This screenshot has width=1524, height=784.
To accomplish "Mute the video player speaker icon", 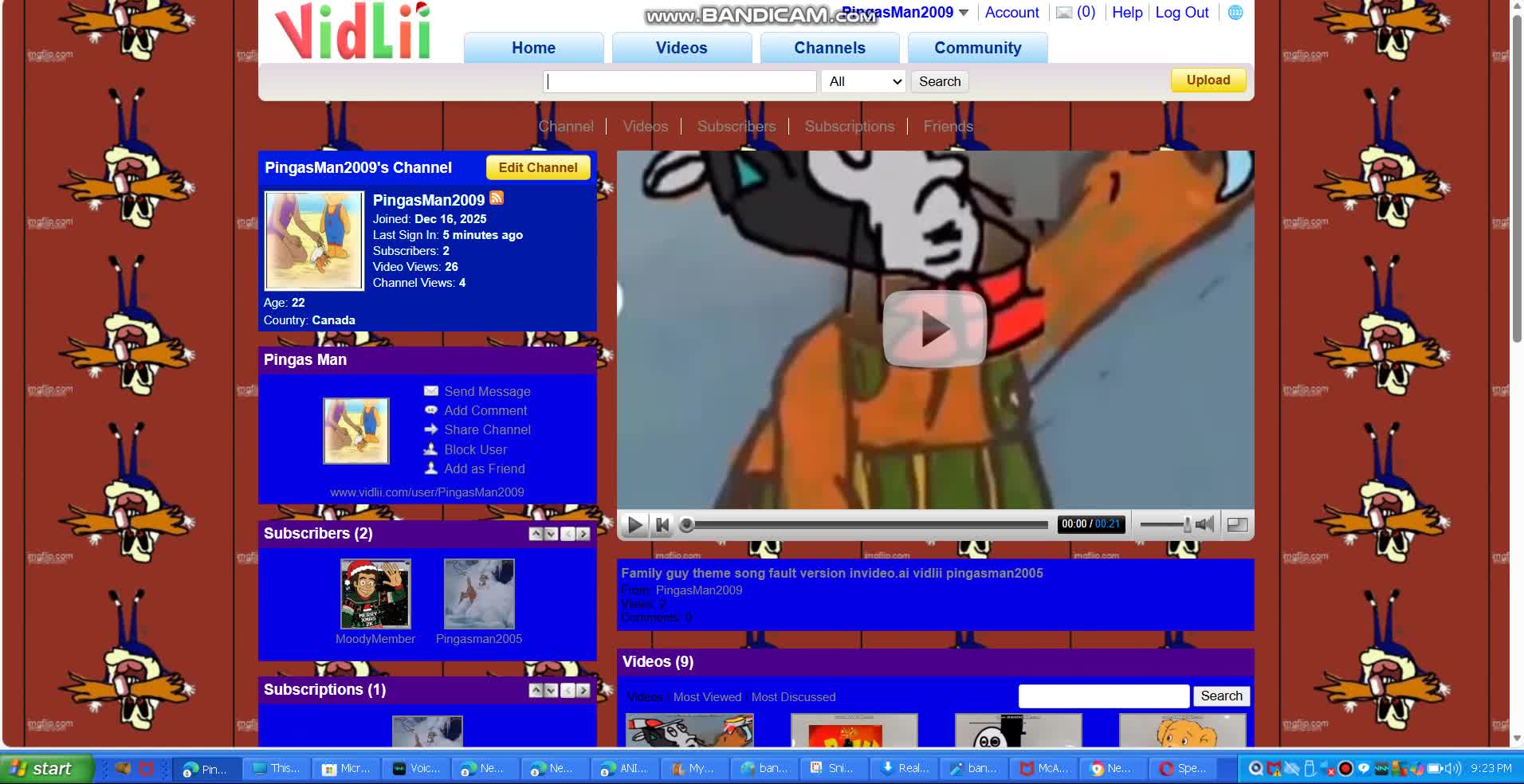I will click(x=1204, y=524).
